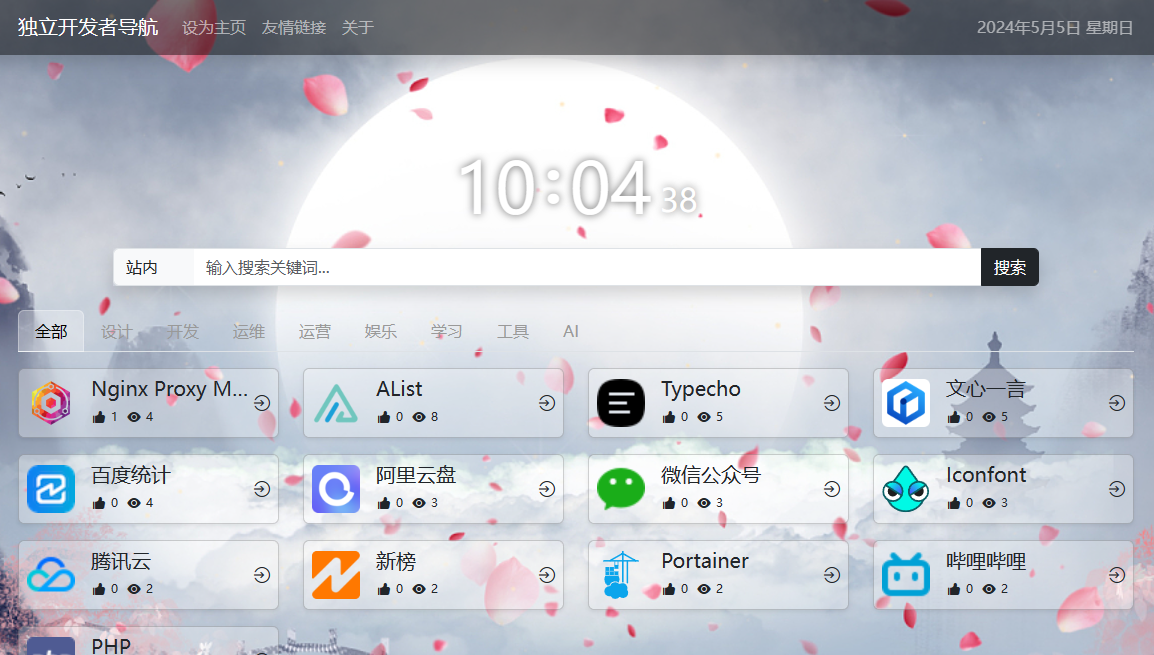The image size is (1154, 655).
Task: Like Typecho with its thumbs-up icon
Action: coord(668,417)
